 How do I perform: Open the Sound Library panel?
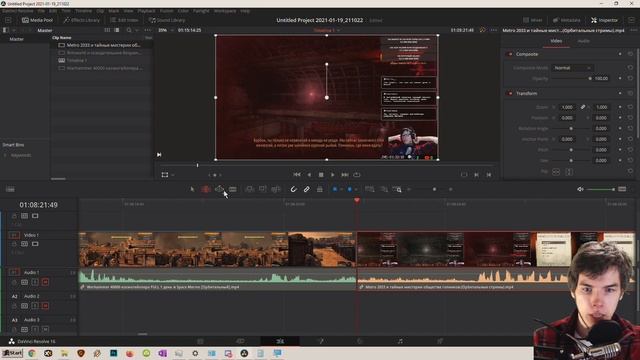[x=167, y=20]
